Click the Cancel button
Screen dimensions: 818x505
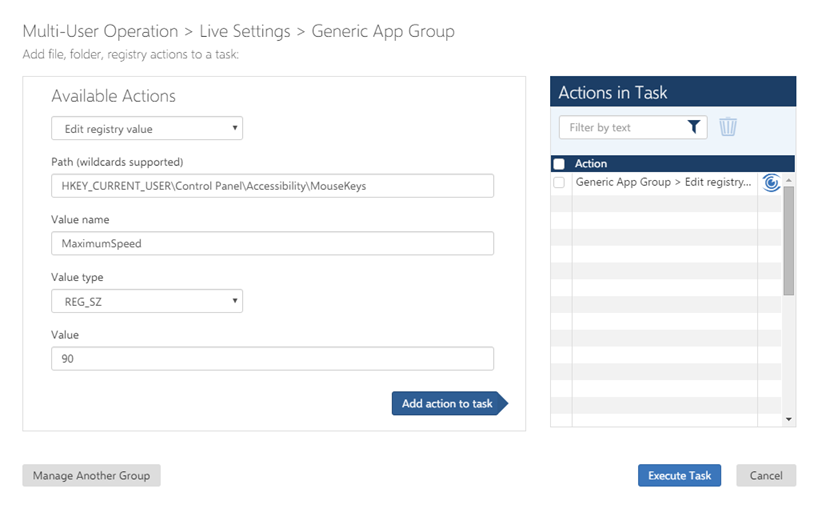(766, 475)
